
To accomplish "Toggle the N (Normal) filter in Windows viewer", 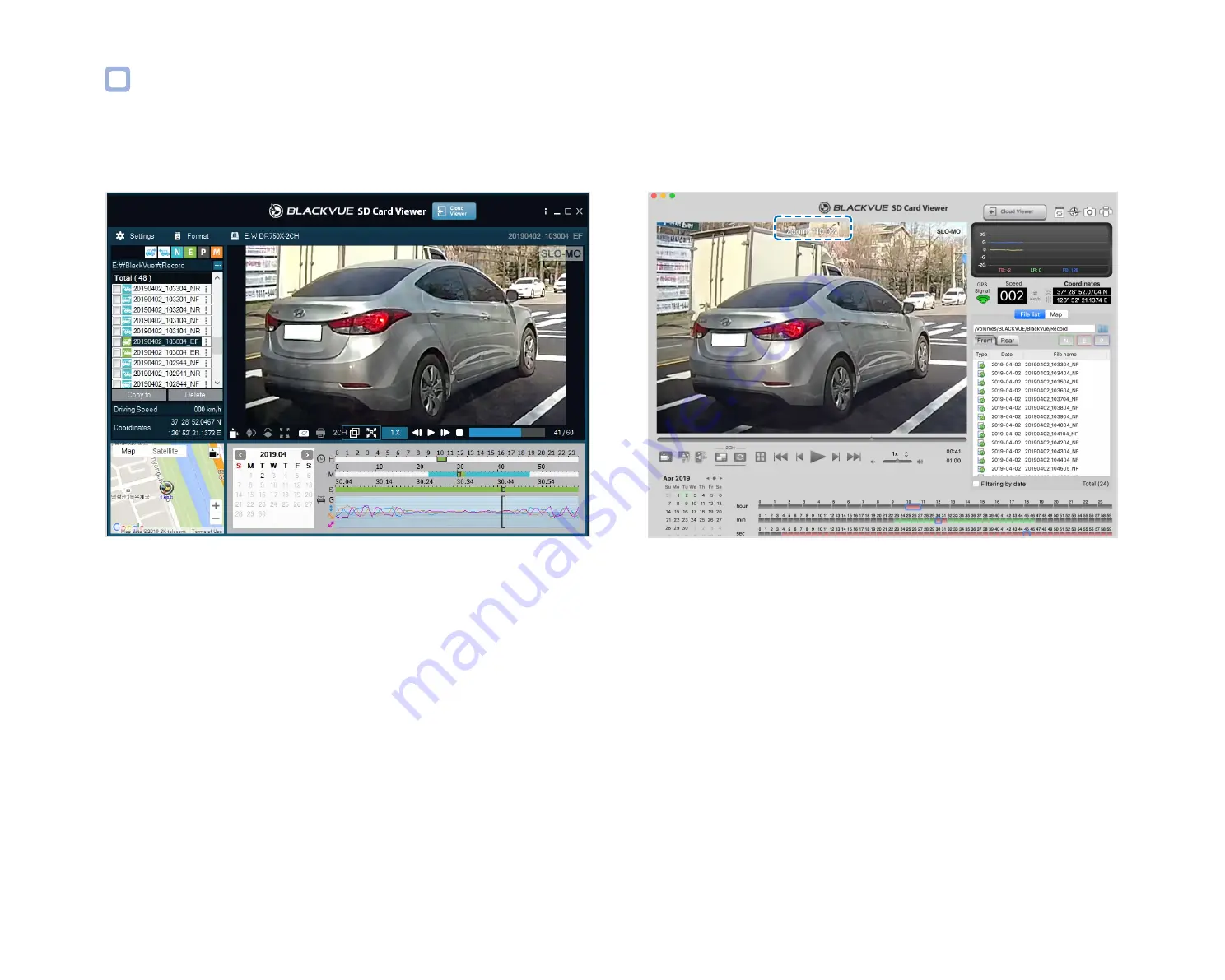I will pos(177,252).
